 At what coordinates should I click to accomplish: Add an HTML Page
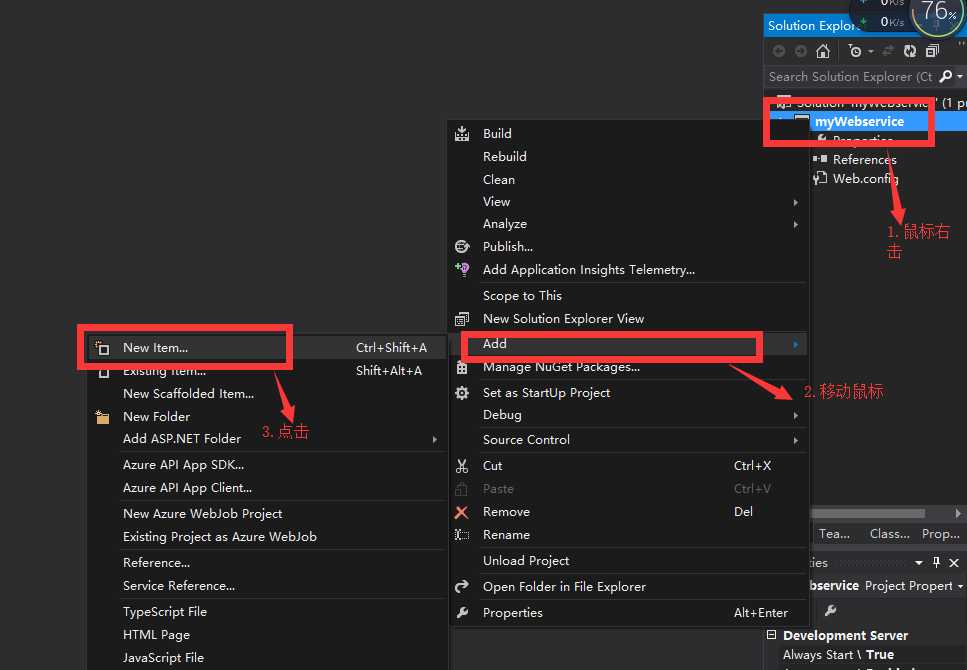click(156, 635)
